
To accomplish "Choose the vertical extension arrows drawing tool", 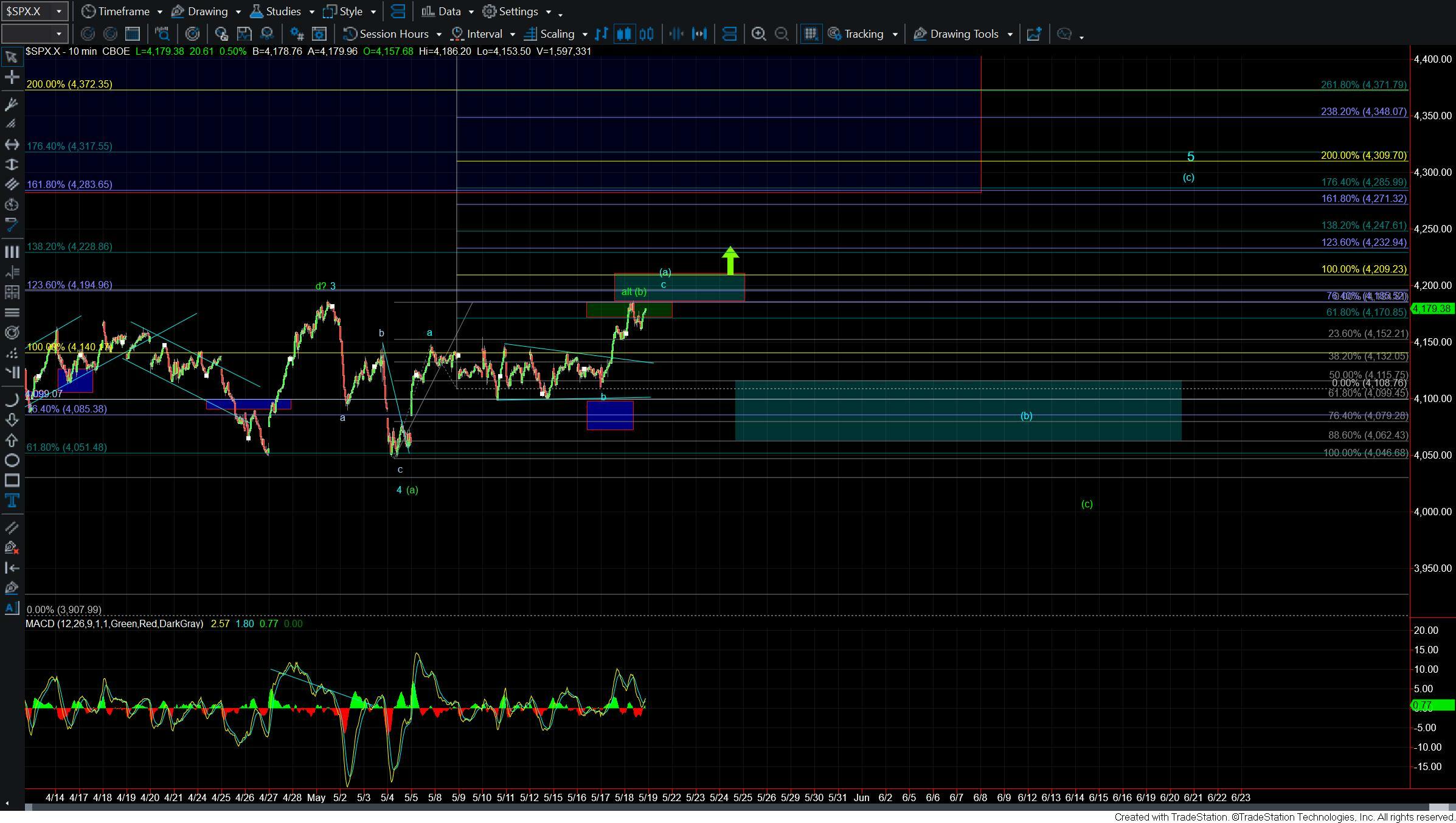I will [11, 164].
